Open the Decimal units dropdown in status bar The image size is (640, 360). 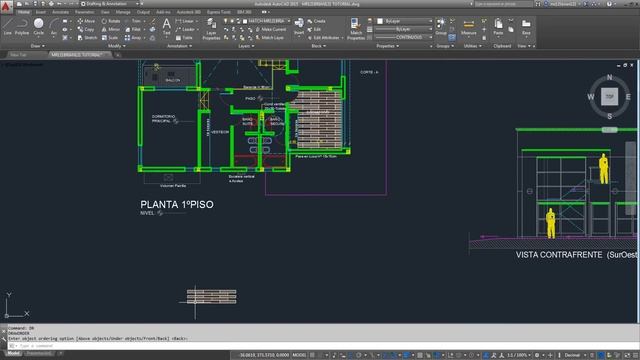tap(575, 355)
